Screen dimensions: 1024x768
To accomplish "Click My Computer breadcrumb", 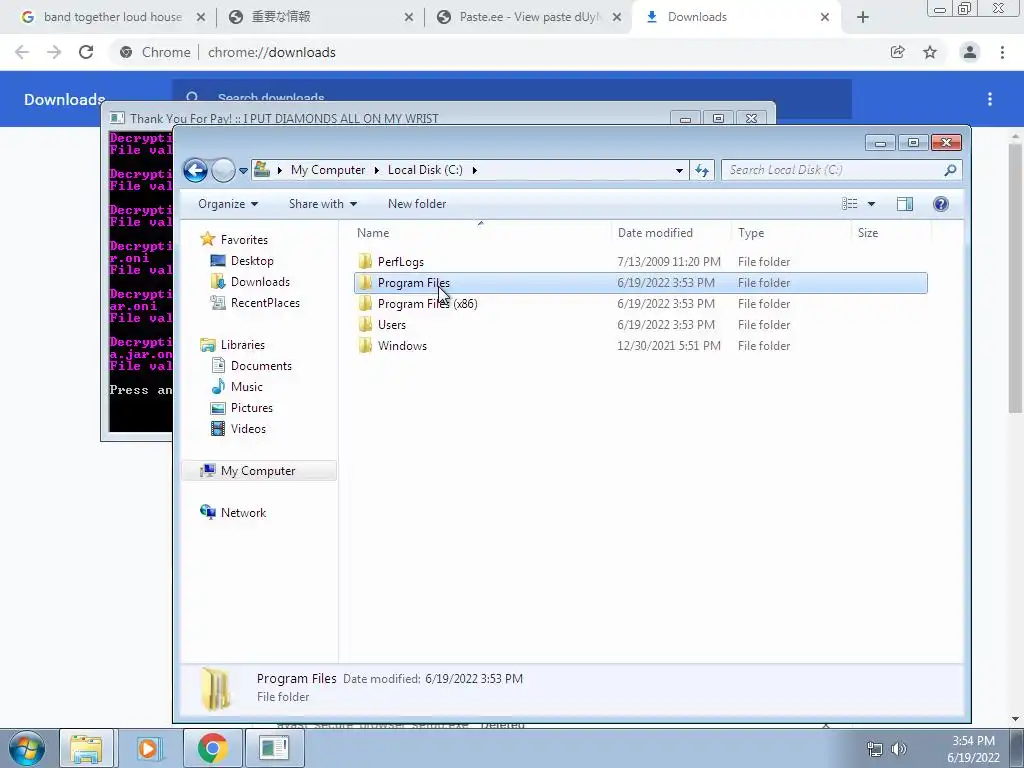I will [328, 170].
